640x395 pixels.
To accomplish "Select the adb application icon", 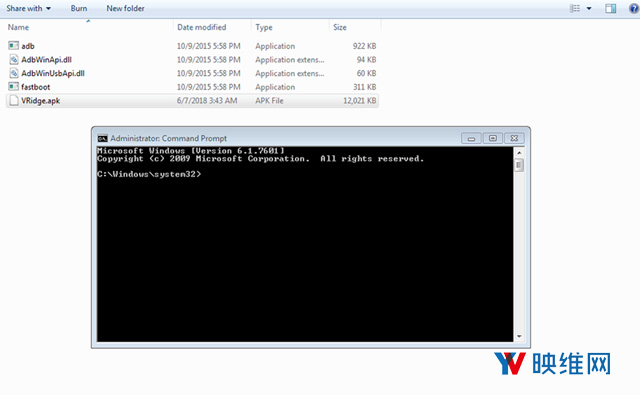I will point(13,46).
